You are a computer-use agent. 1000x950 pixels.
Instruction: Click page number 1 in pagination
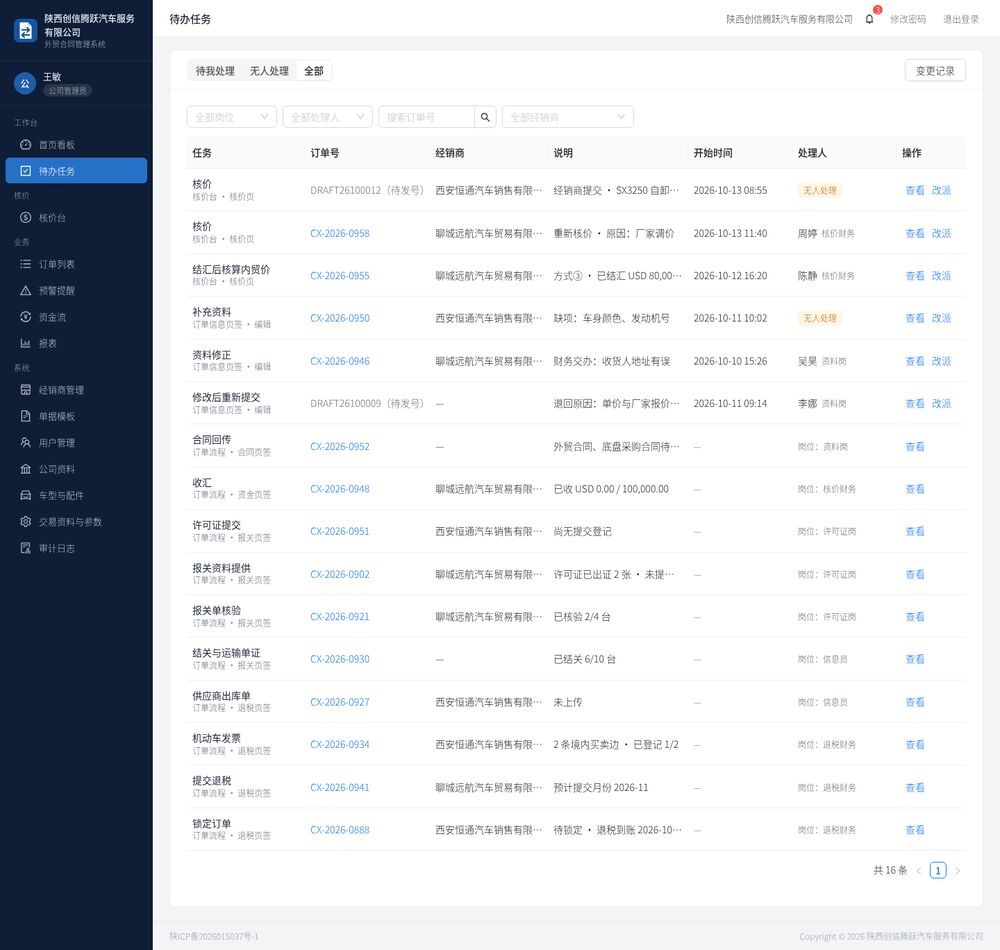tap(938, 870)
